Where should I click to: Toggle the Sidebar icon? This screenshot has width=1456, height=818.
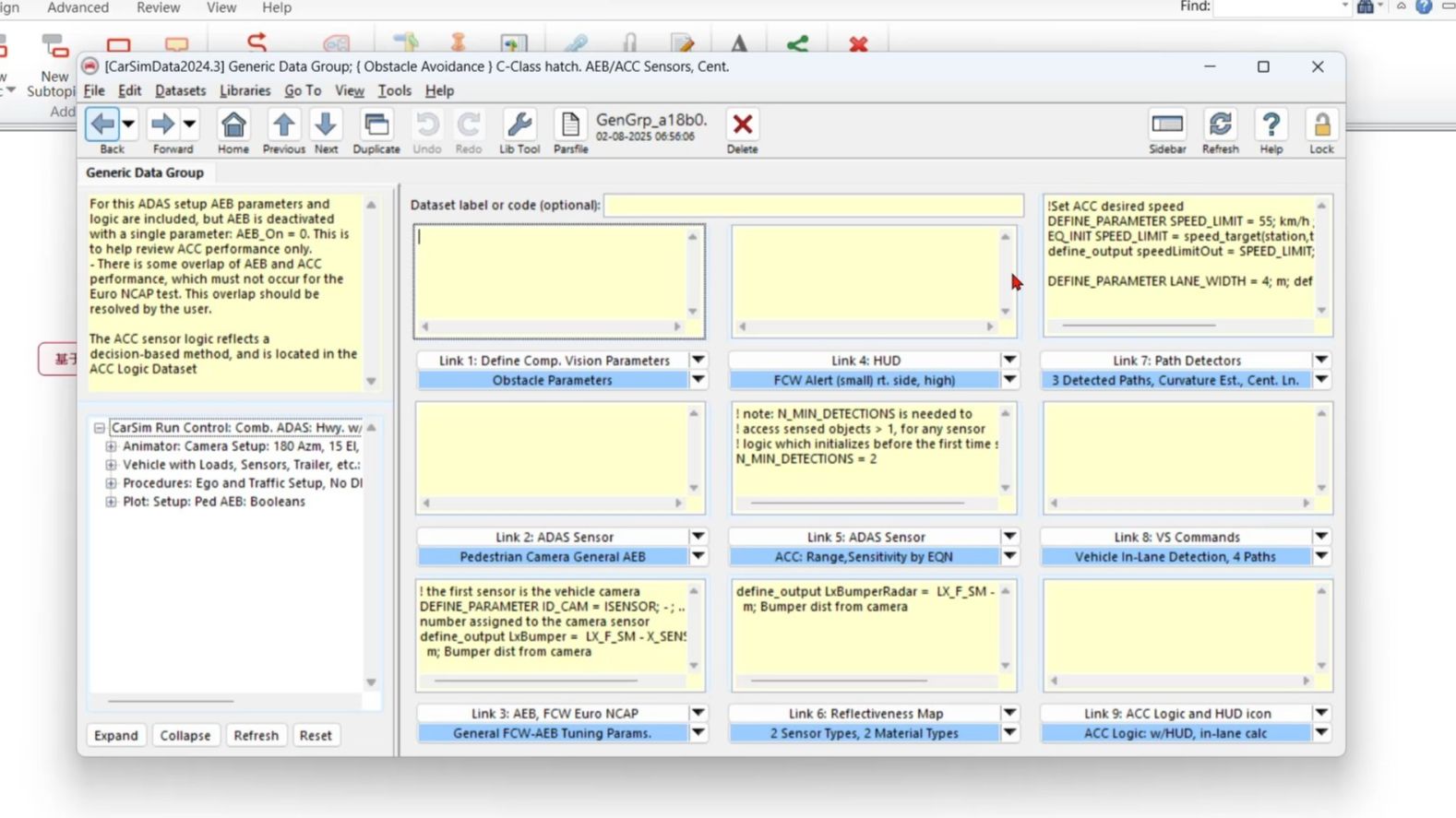tap(1167, 124)
